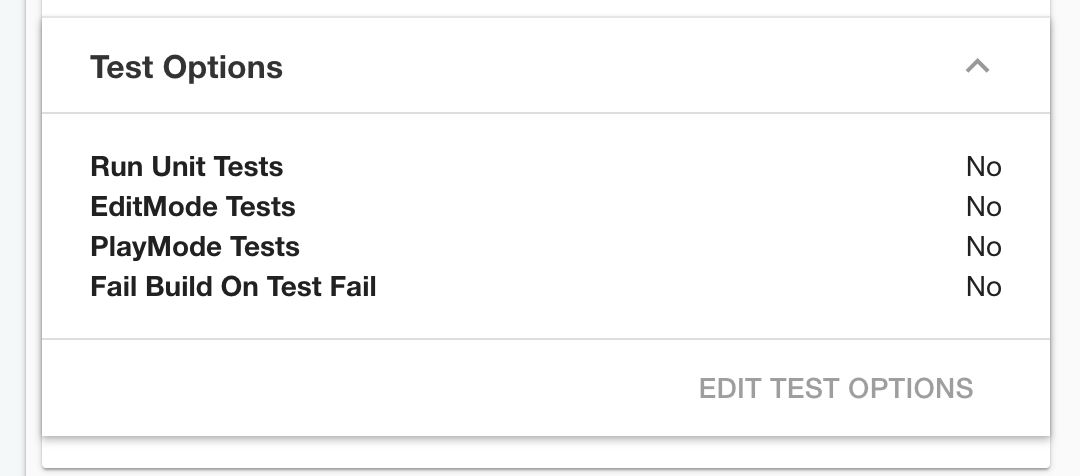
Task: Click the divider line above the Edit Test Options footer
Action: (x=546, y=338)
